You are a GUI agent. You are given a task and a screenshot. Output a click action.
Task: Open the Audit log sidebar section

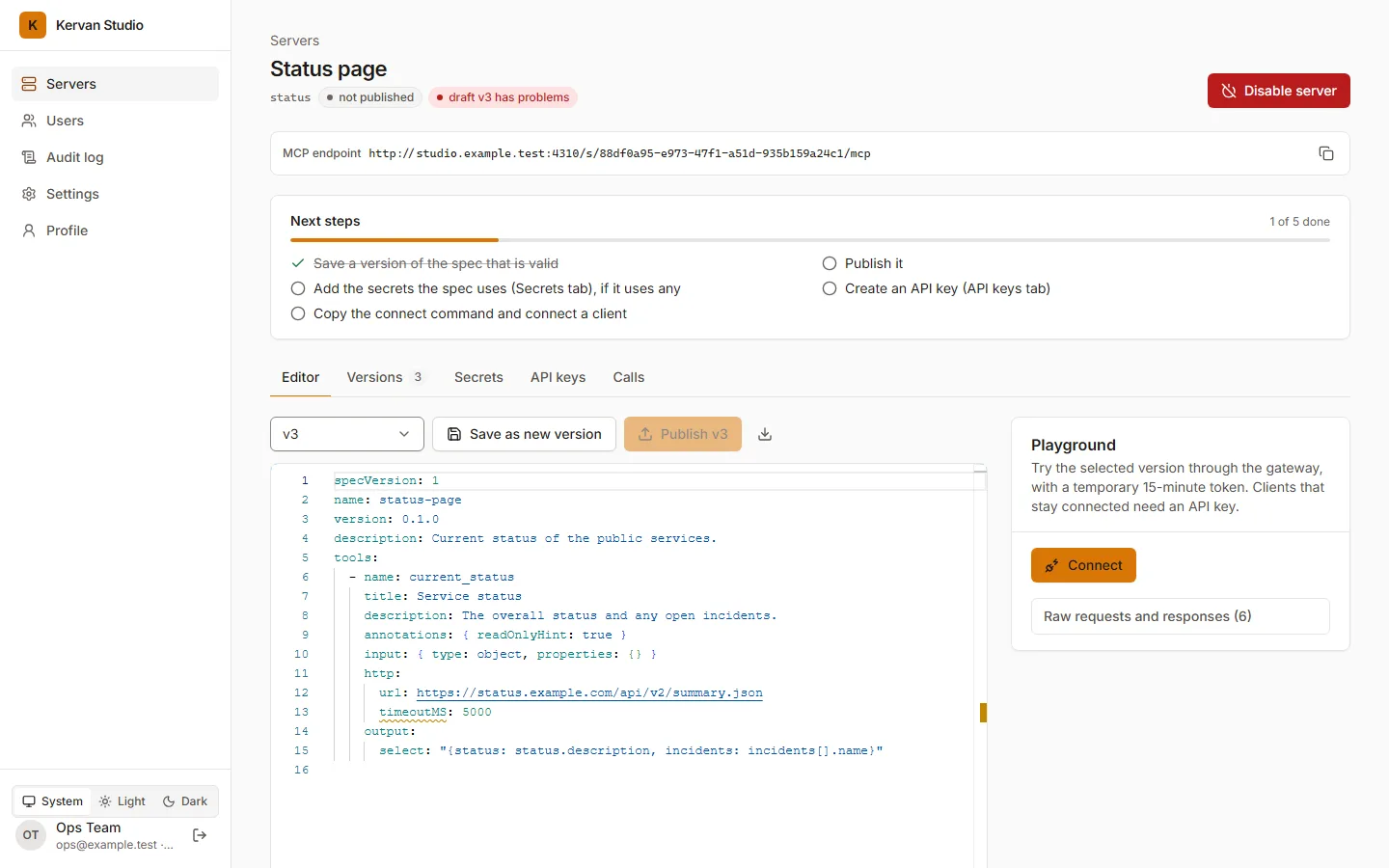click(x=115, y=157)
